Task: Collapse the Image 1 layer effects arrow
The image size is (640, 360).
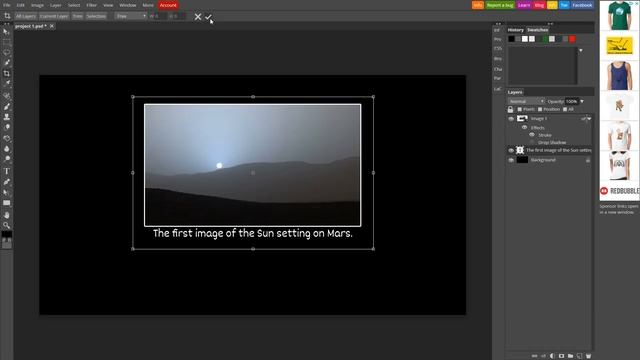Action: 589,119
